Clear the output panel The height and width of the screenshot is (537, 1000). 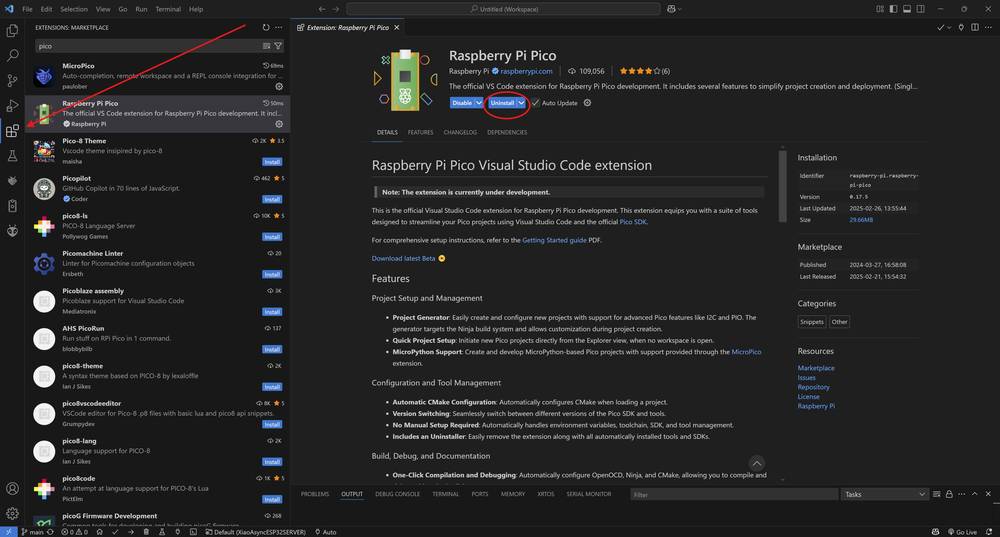click(x=936, y=494)
